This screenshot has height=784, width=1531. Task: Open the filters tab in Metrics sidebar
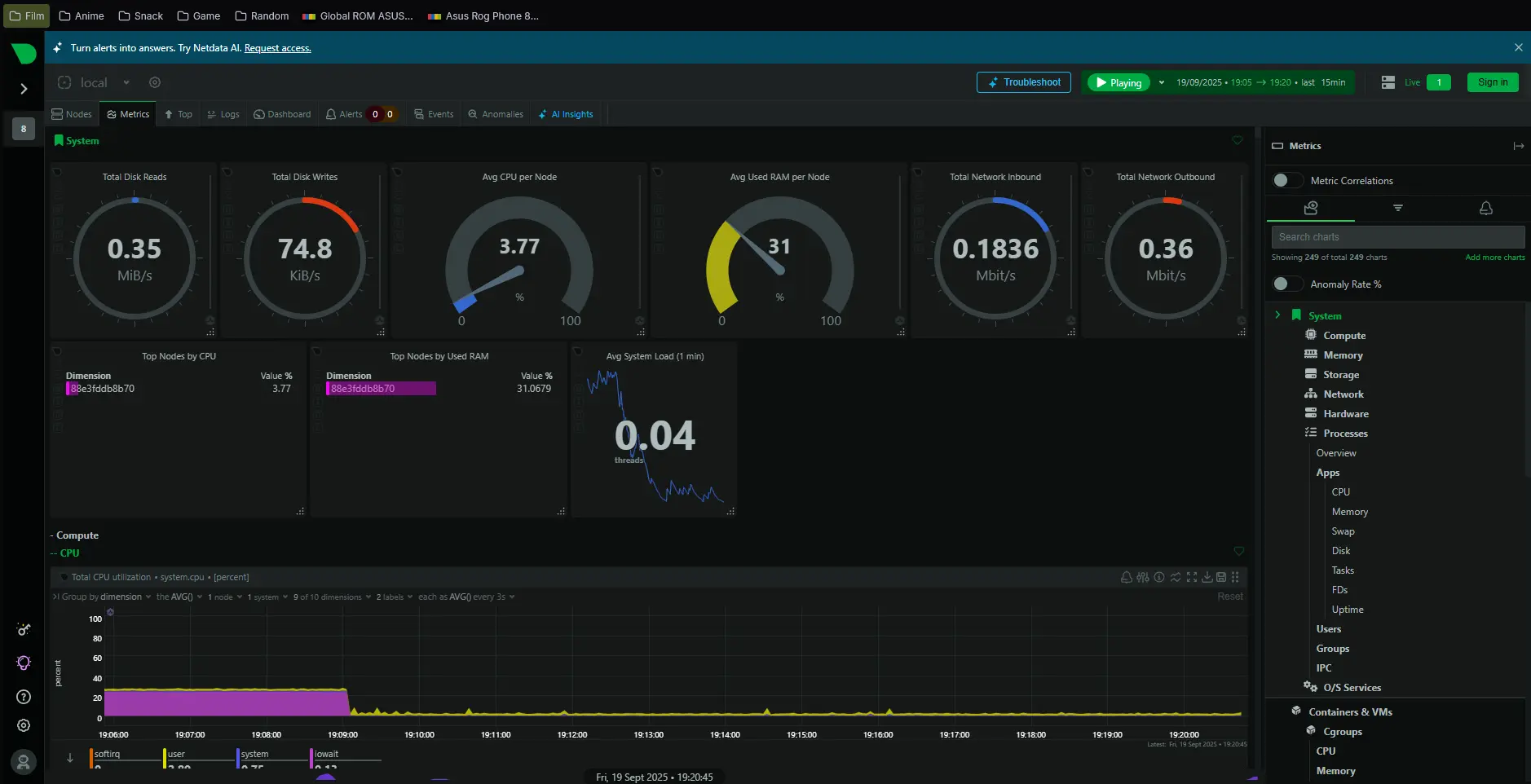[1397, 209]
